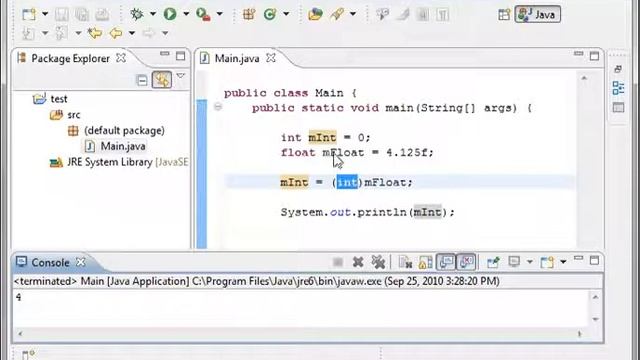Screen dimensions: 640x360
Task: Click the Open Perspective icon
Action: [504, 15]
